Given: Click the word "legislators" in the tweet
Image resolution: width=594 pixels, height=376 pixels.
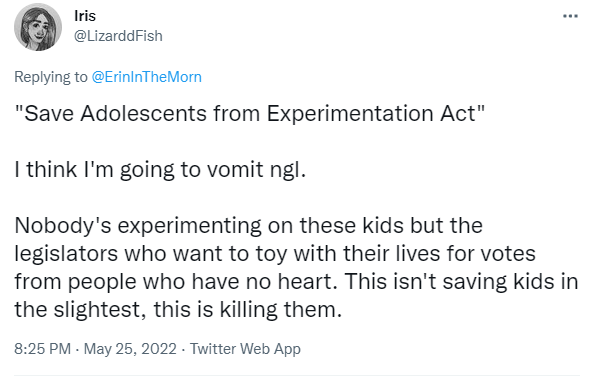Looking at the screenshot, I should pyautogui.click(x=66, y=253).
